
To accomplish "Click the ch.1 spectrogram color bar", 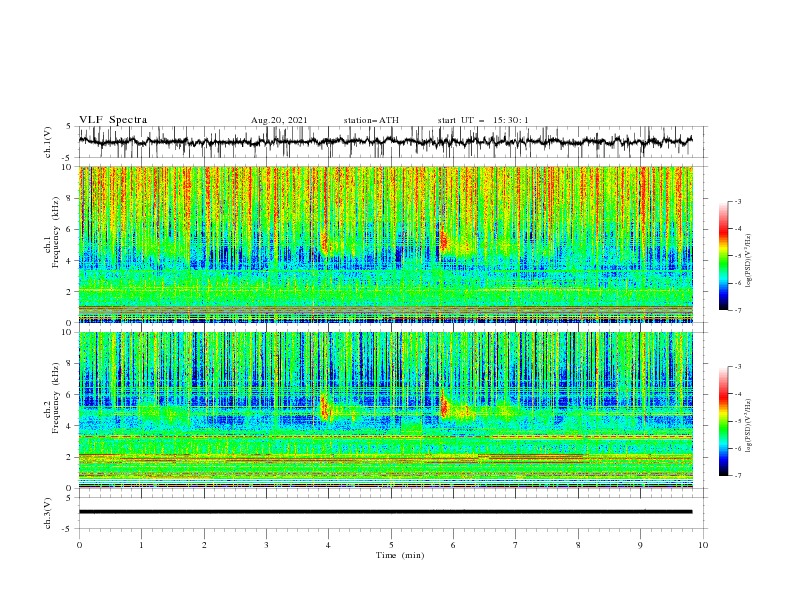I will 723,256.
